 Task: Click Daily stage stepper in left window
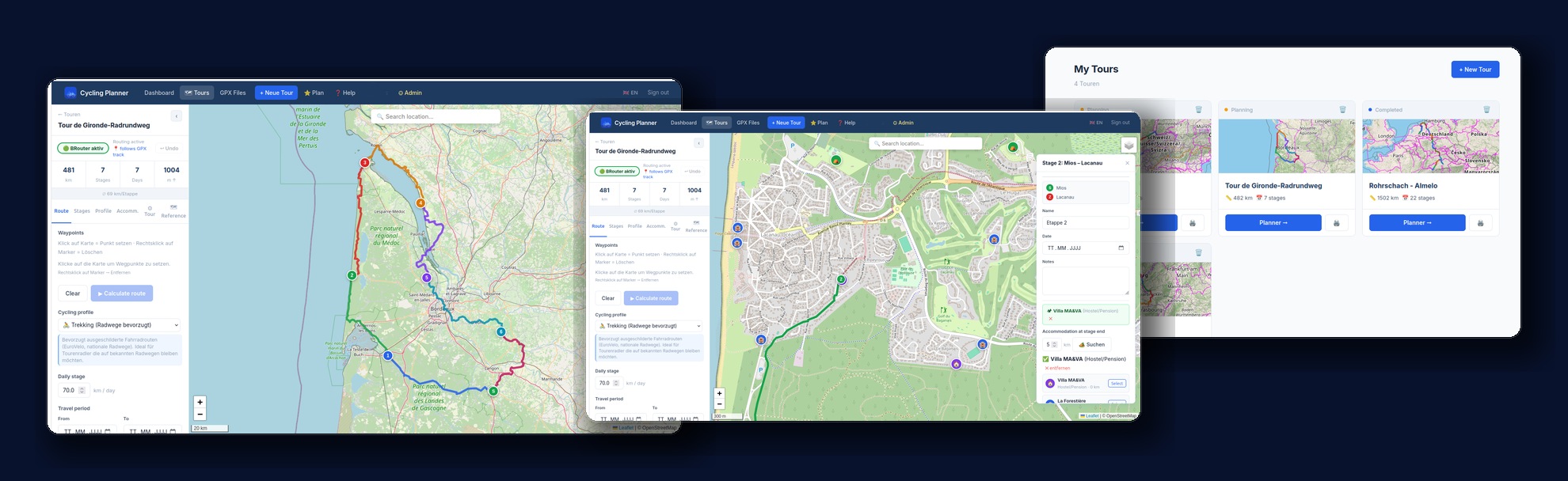pos(82,390)
